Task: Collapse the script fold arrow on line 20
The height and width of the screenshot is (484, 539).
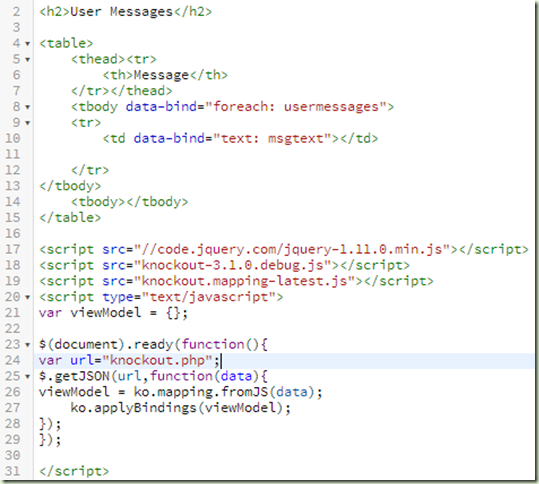Action: click(28, 297)
